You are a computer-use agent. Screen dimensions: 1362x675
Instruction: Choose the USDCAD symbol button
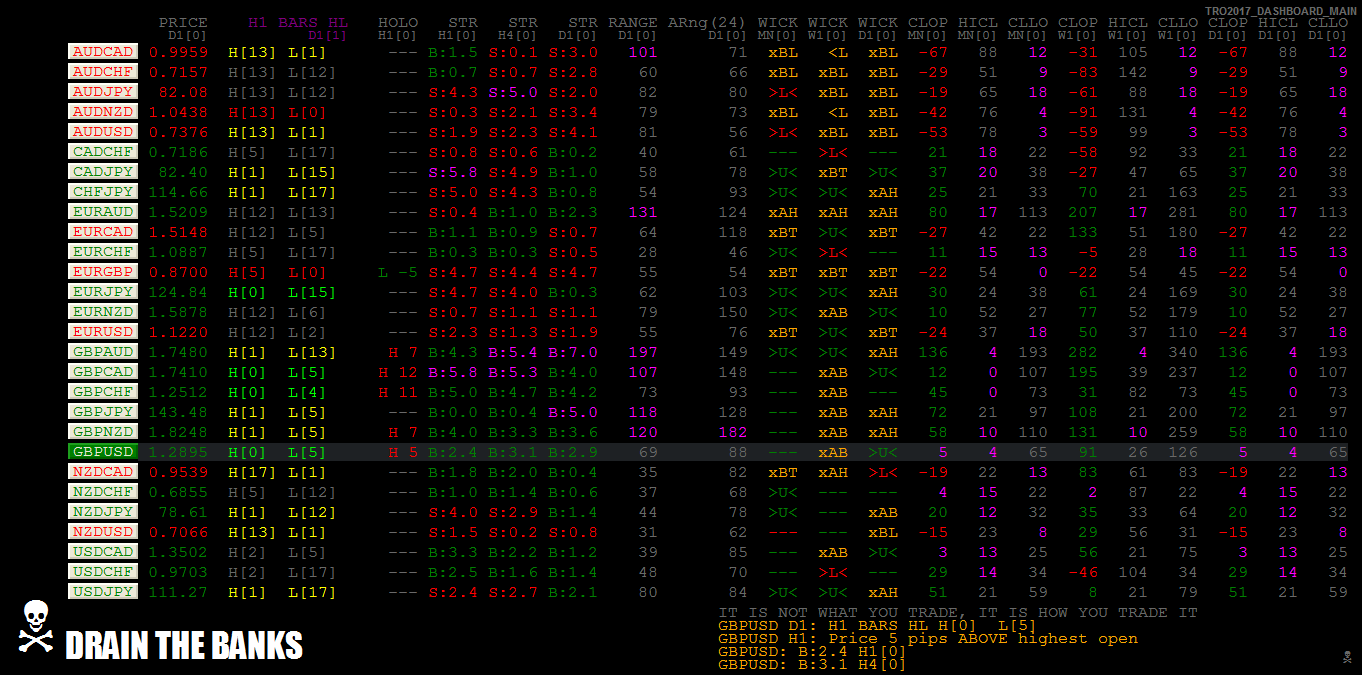[103, 551]
